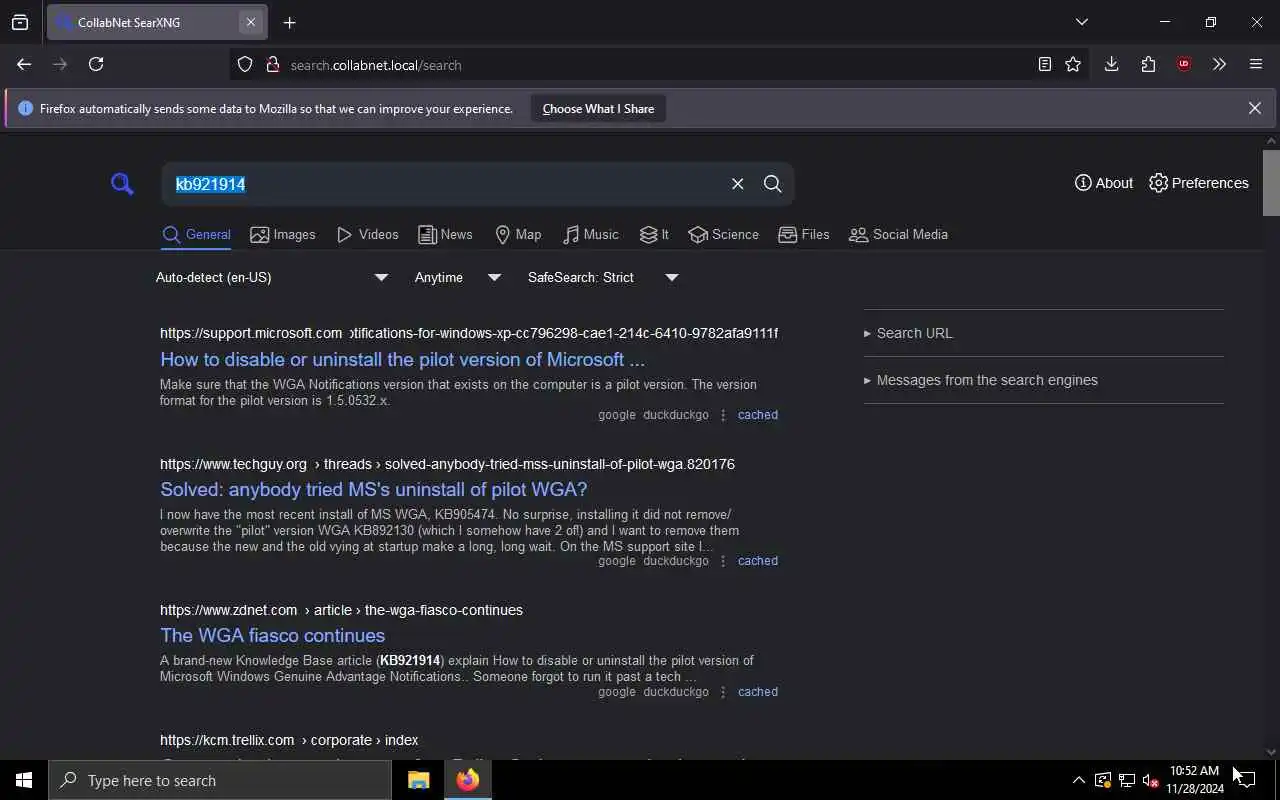Submit search with magnifier button
Viewport: 1280px width, 800px height.
click(x=773, y=184)
